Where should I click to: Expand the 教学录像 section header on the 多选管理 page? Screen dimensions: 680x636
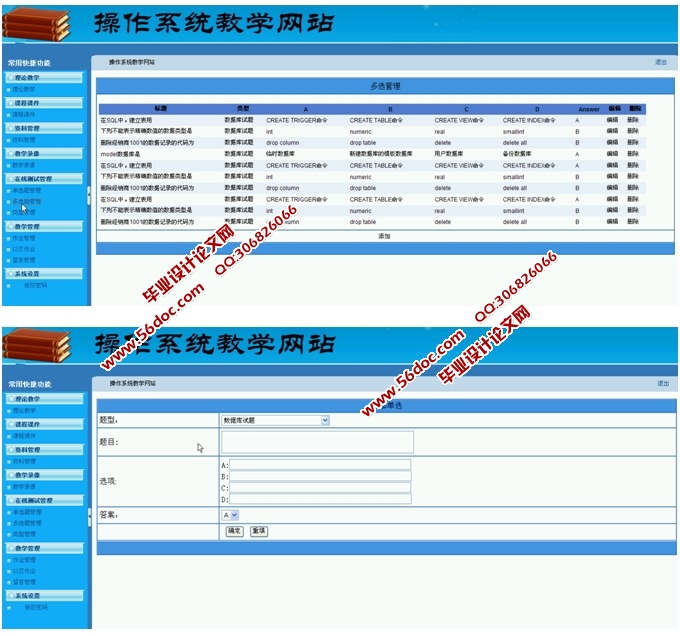(44, 153)
